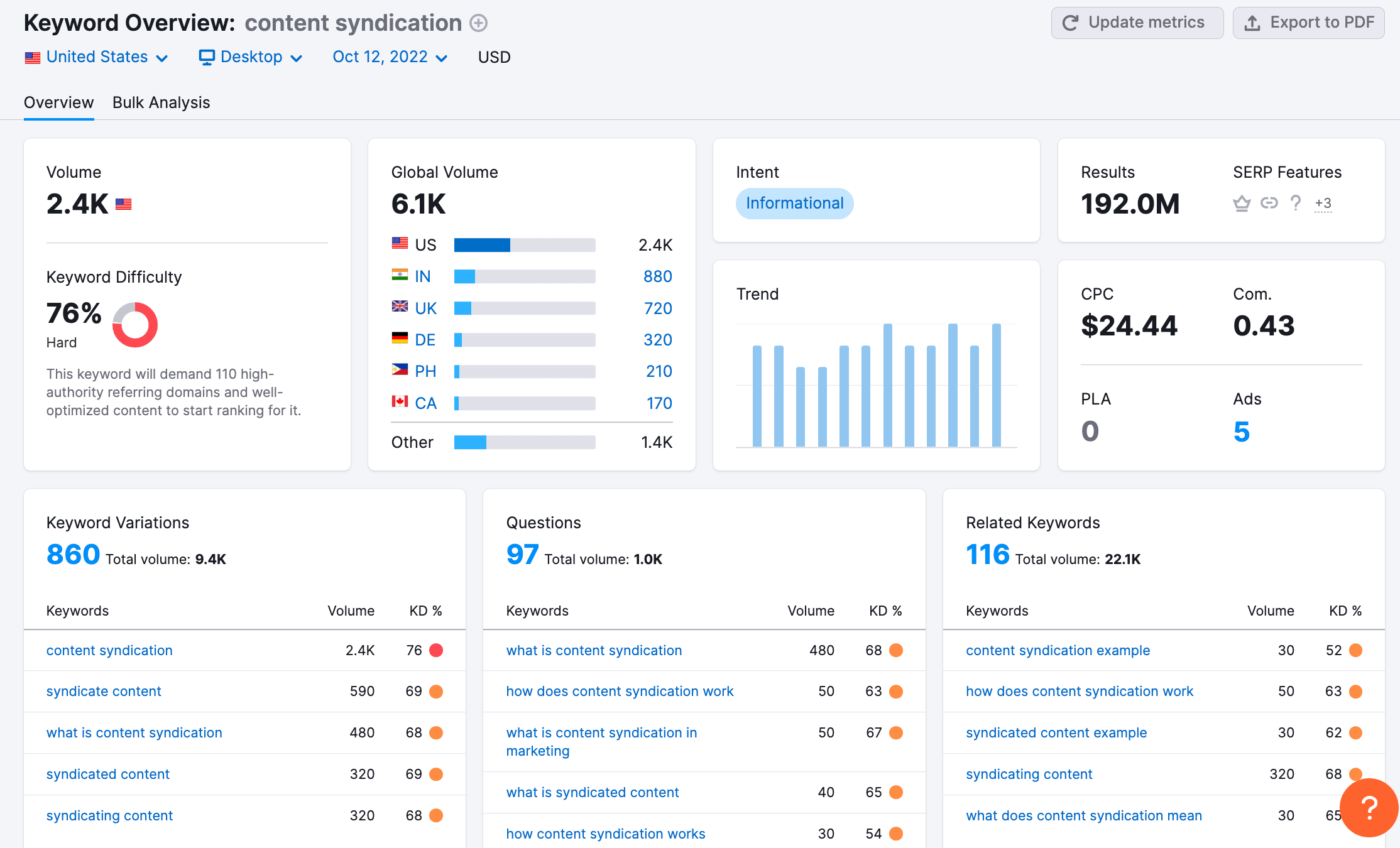Click the content syndication keyword variation link
The height and width of the screenshot is (848, 1400).
pyautogui.click(x=109, y=650)
